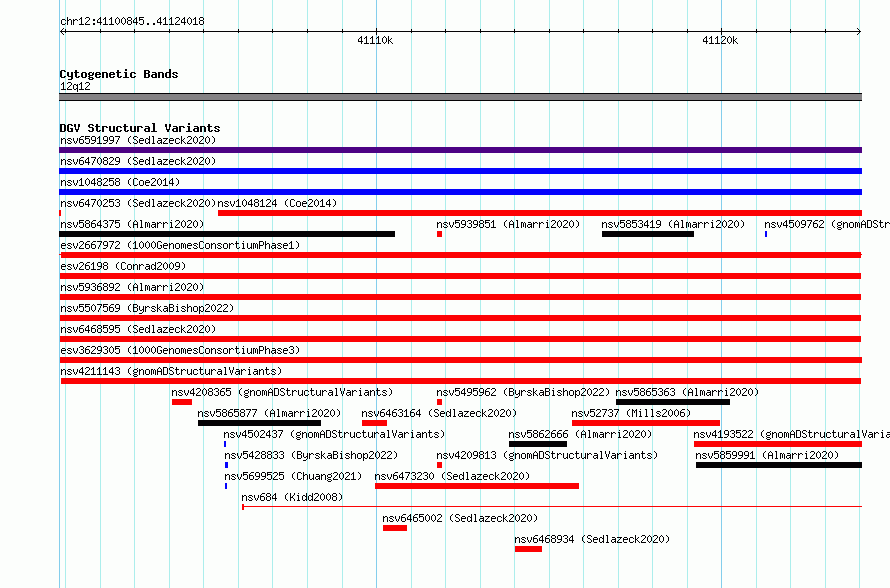This screenshot has width=890, height=588.
Task: Click nsv5864375 (Almarri2020) variant label
Action: pyautogui.click(x=132, y=224)
